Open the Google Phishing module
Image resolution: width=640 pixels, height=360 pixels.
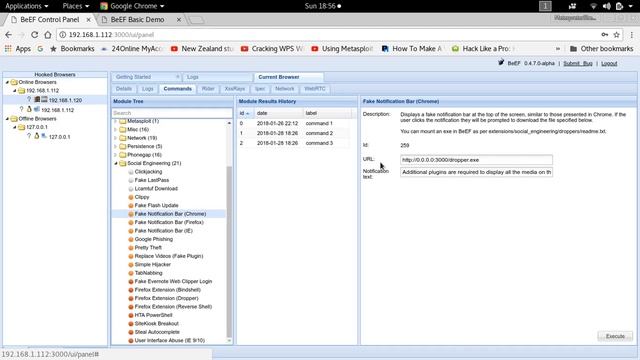[x=153, y=239]
